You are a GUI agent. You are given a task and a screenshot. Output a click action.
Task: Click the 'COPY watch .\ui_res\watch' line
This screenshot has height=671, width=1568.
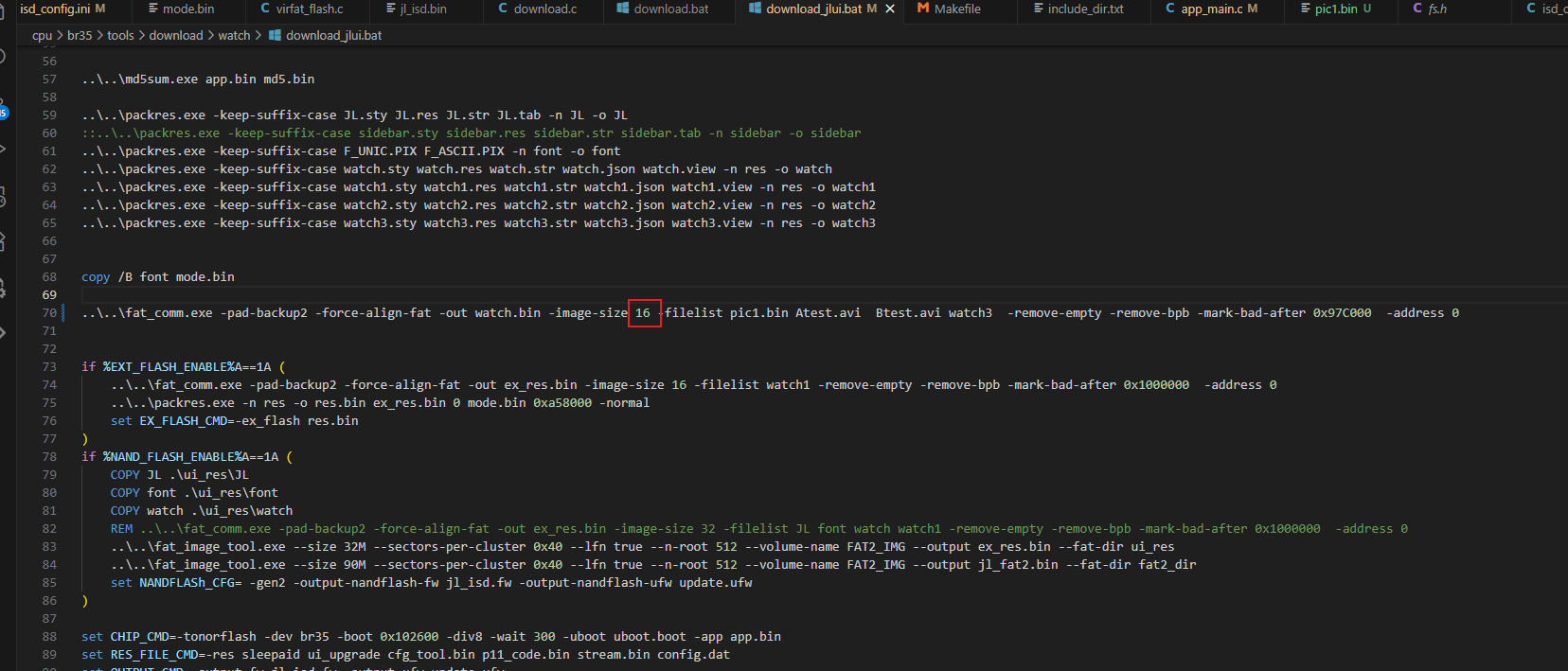202,510
